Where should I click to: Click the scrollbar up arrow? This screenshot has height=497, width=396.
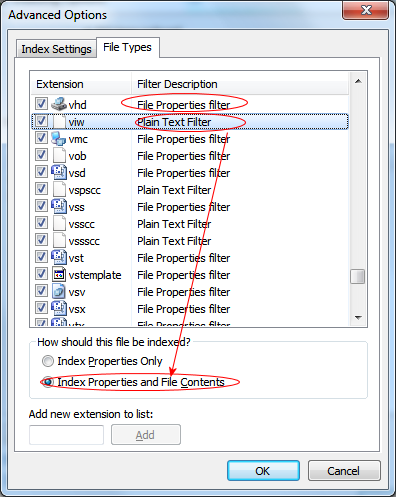coord(358,81)
